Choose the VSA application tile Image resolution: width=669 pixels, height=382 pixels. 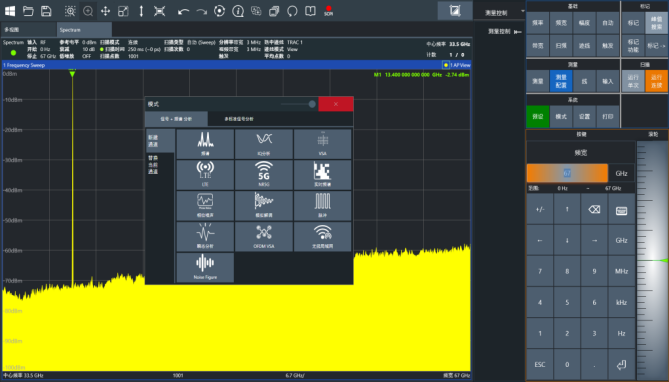[x=323, y=144]
